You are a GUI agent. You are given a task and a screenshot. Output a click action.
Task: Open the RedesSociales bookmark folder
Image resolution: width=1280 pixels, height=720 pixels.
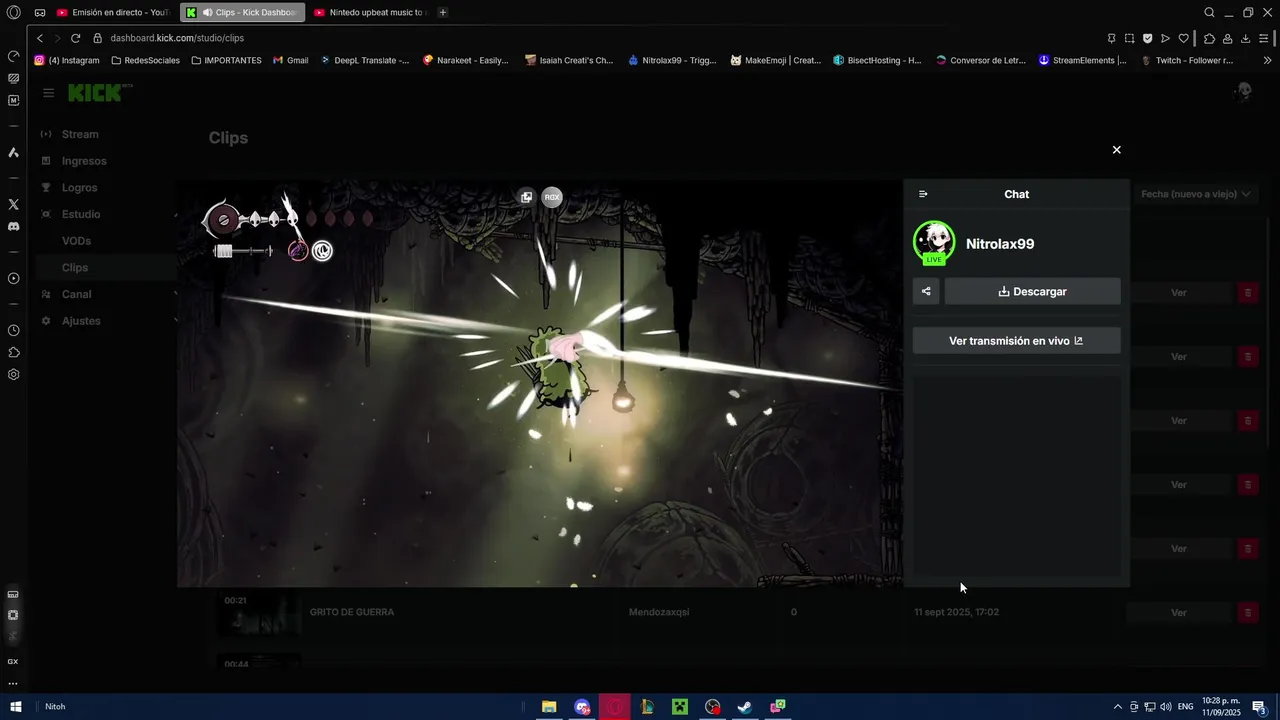[146, 60]
